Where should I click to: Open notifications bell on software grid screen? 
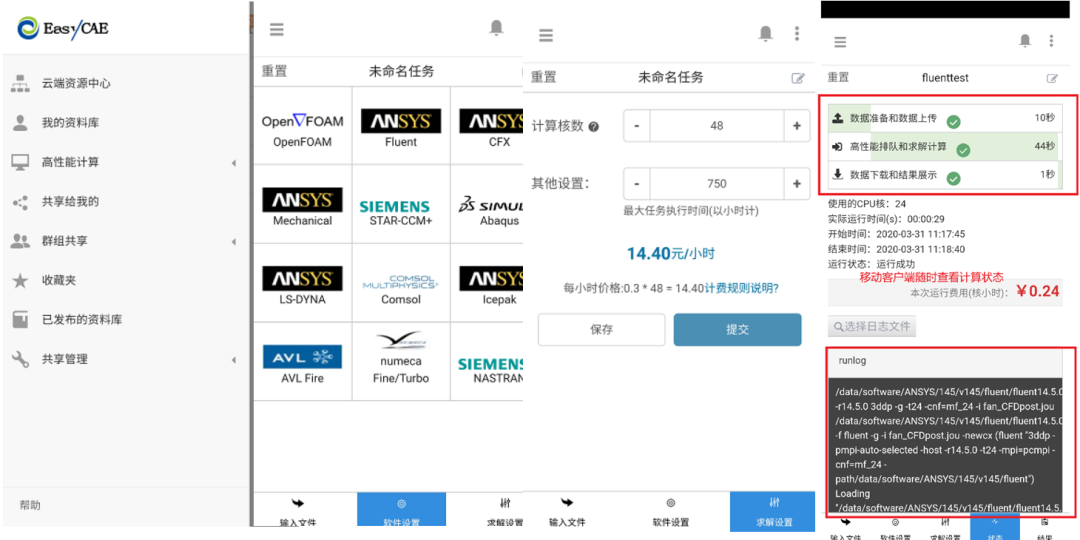point(496,28)
